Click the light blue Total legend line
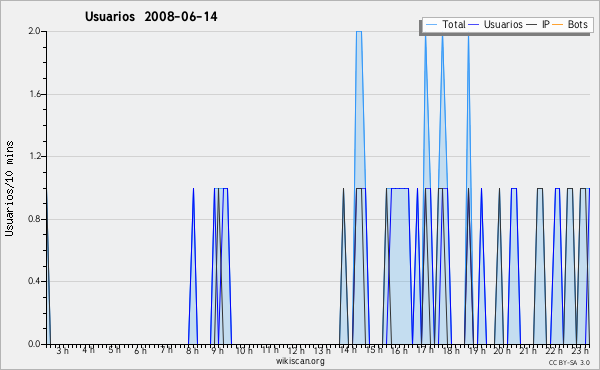 pos(431,25)
